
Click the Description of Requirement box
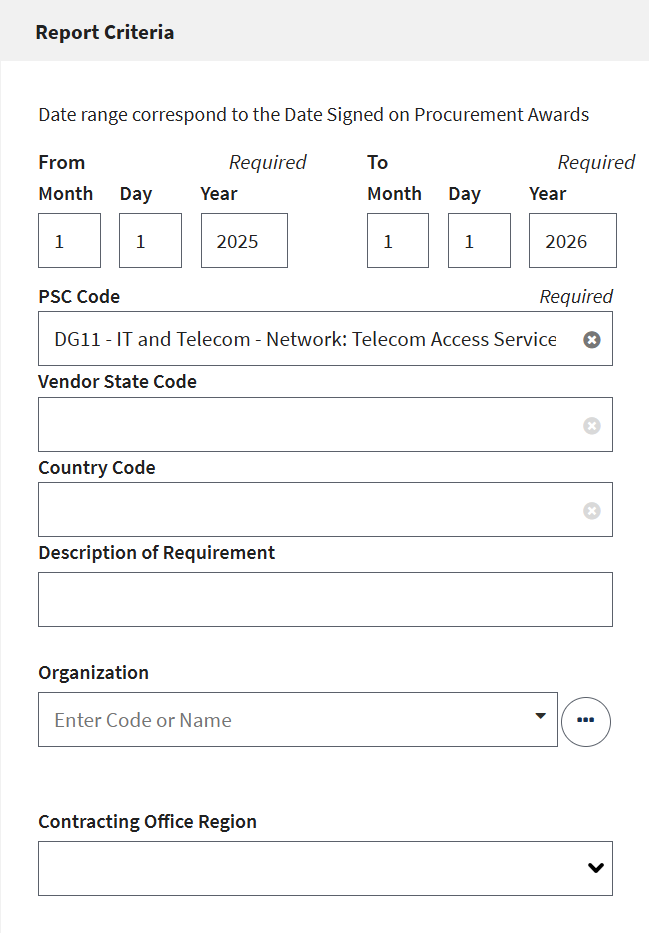pyautogui.click(x=325, y=600)
